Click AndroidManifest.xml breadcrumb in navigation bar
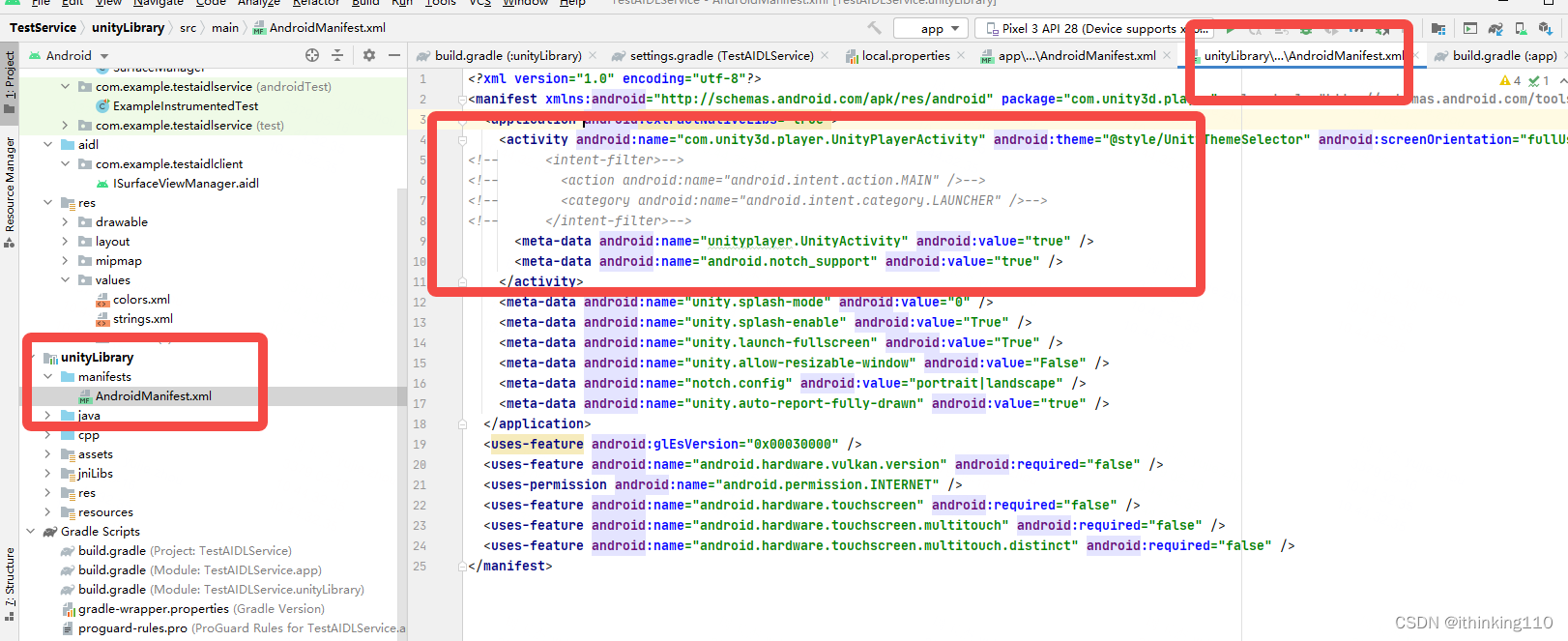This screenshot has height=641, width=1568. 319,28
